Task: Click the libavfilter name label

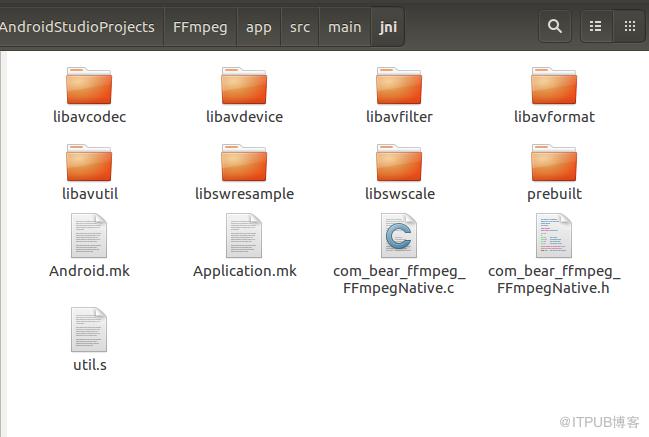Action: (x=399, y=117)
